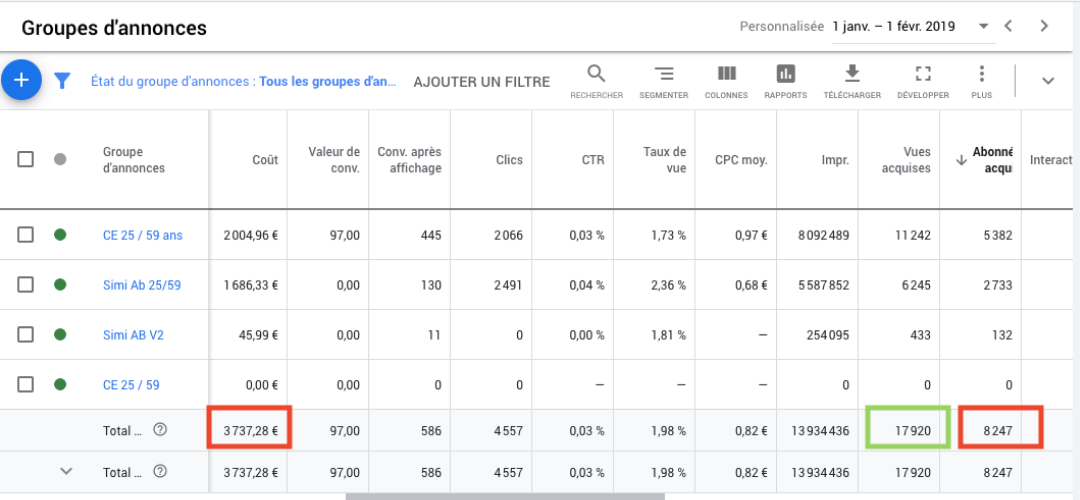This screenshot has width=1080, height=500.
Task: Click AJOUTER UN FILTRE
Action: coord(481,81)
